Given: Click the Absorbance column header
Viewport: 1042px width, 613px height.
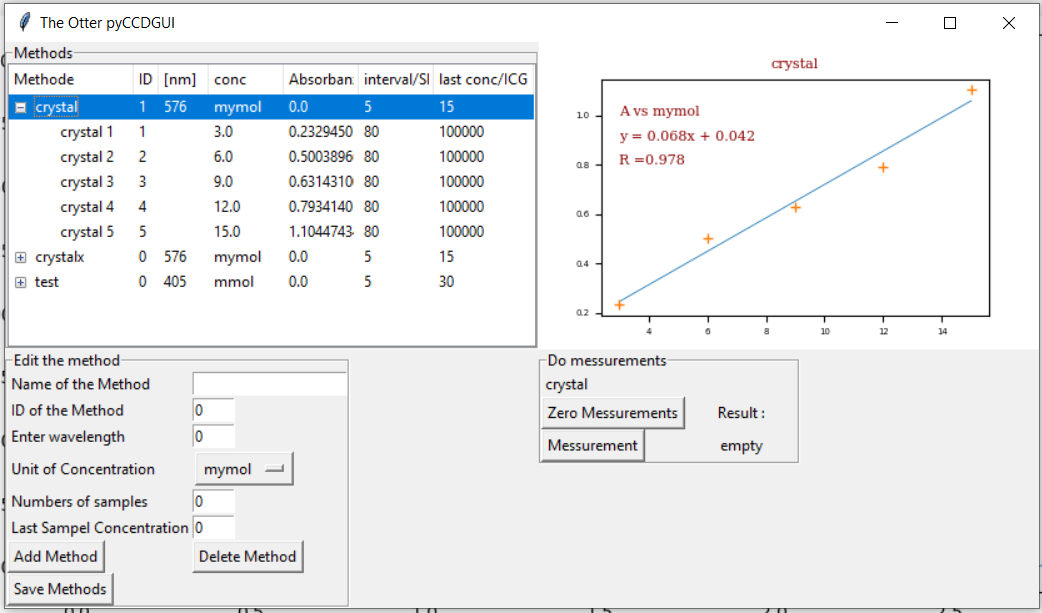Looking at the screenshot, I should click(320, 79).
